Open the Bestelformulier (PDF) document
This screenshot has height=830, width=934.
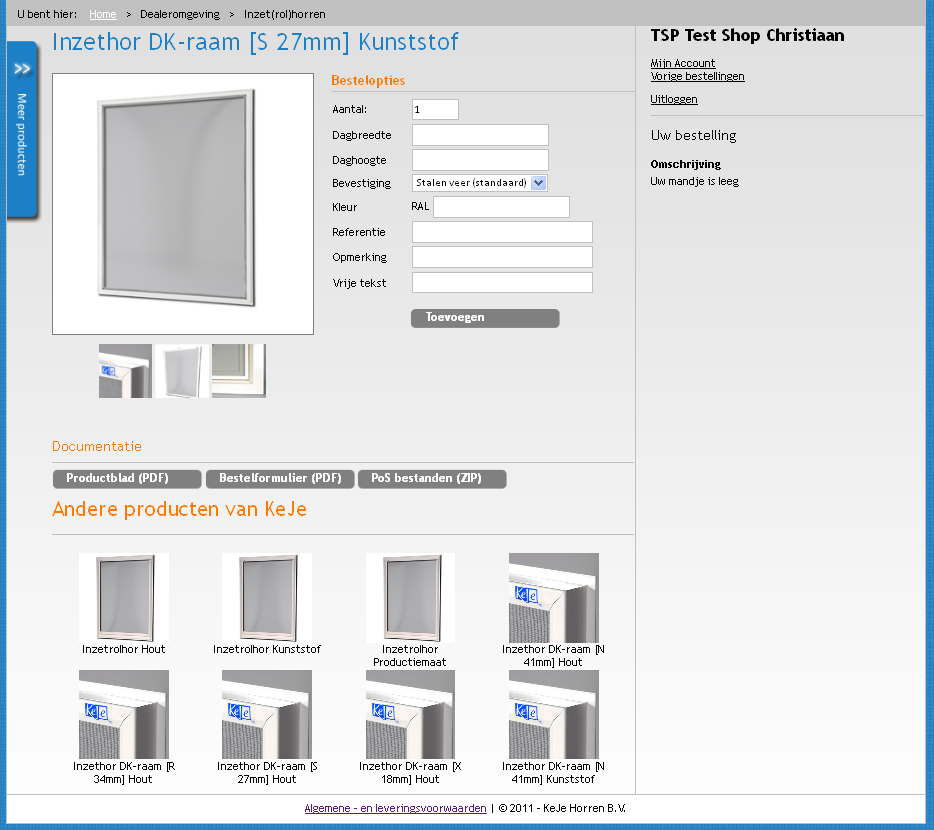click(280, 479)
